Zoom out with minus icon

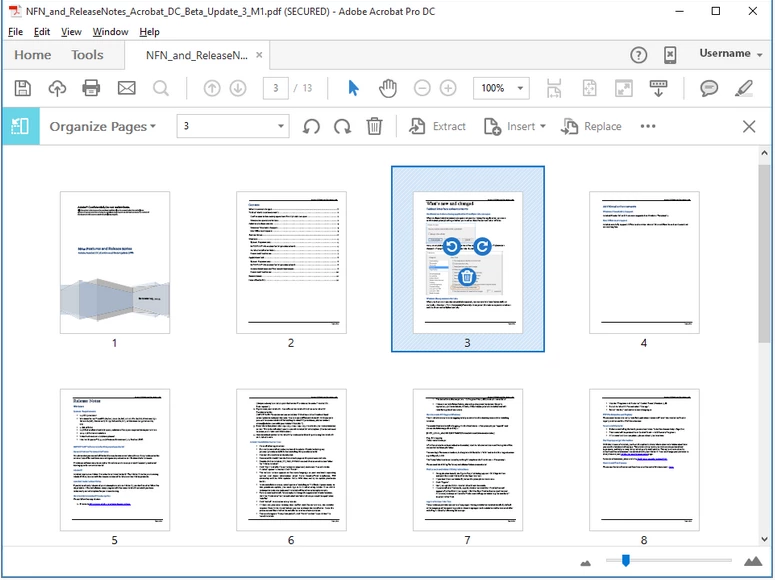point(422,88)
